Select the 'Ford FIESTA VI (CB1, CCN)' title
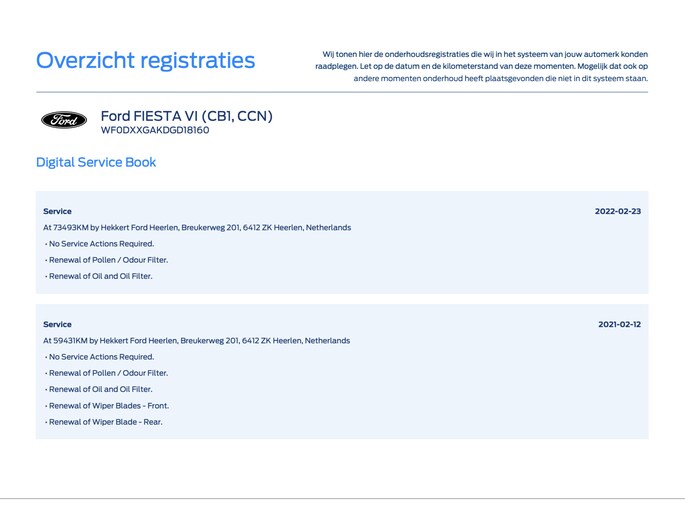The width and height of the screenshot is (685, 514). tap(186, 116)
